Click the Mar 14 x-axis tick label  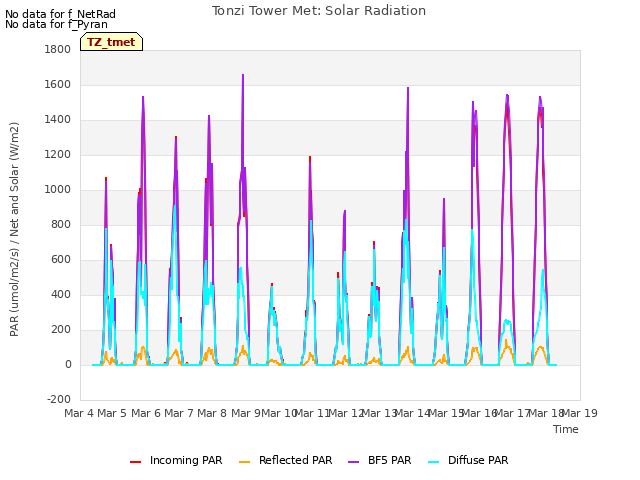(x=412, y=413)
